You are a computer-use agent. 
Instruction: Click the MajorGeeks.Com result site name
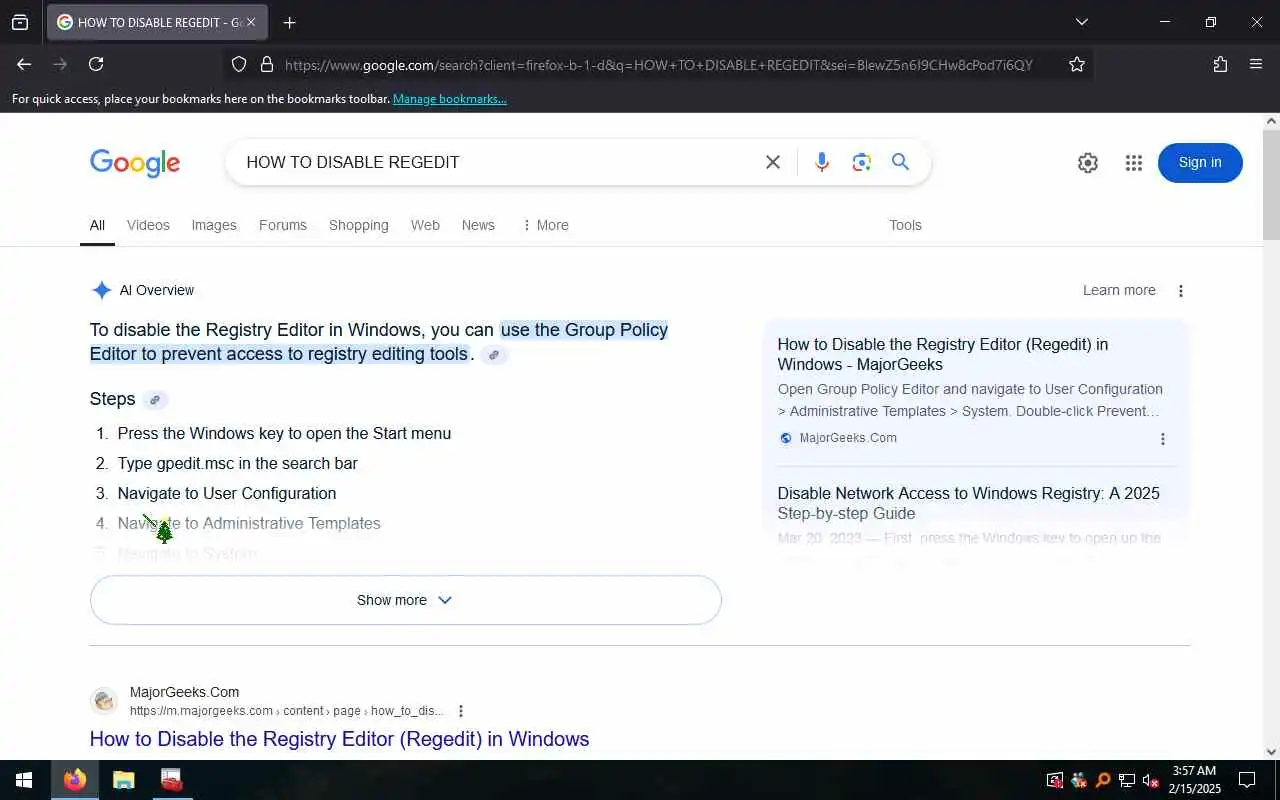click(x=184, y=692)
